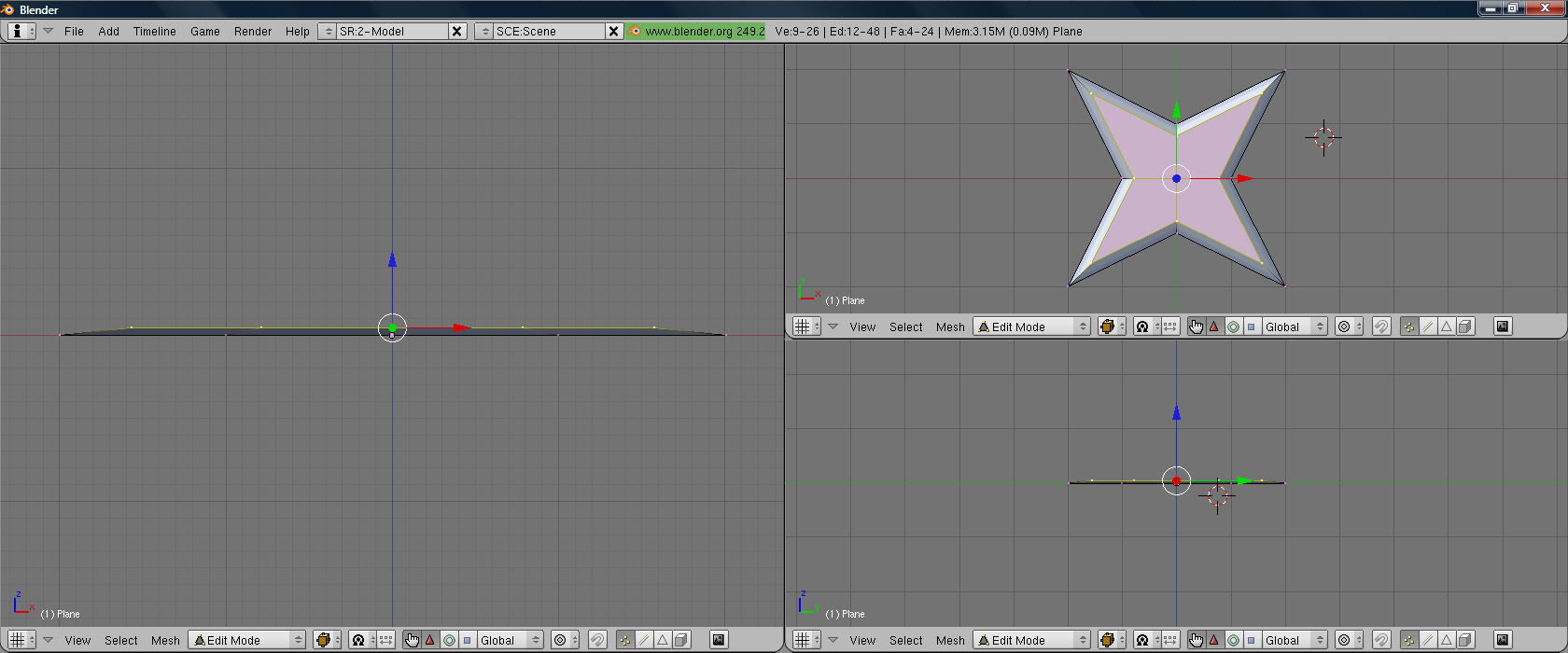Toggle move object centers only, left viewport
1568x653 pixels.
386,640
